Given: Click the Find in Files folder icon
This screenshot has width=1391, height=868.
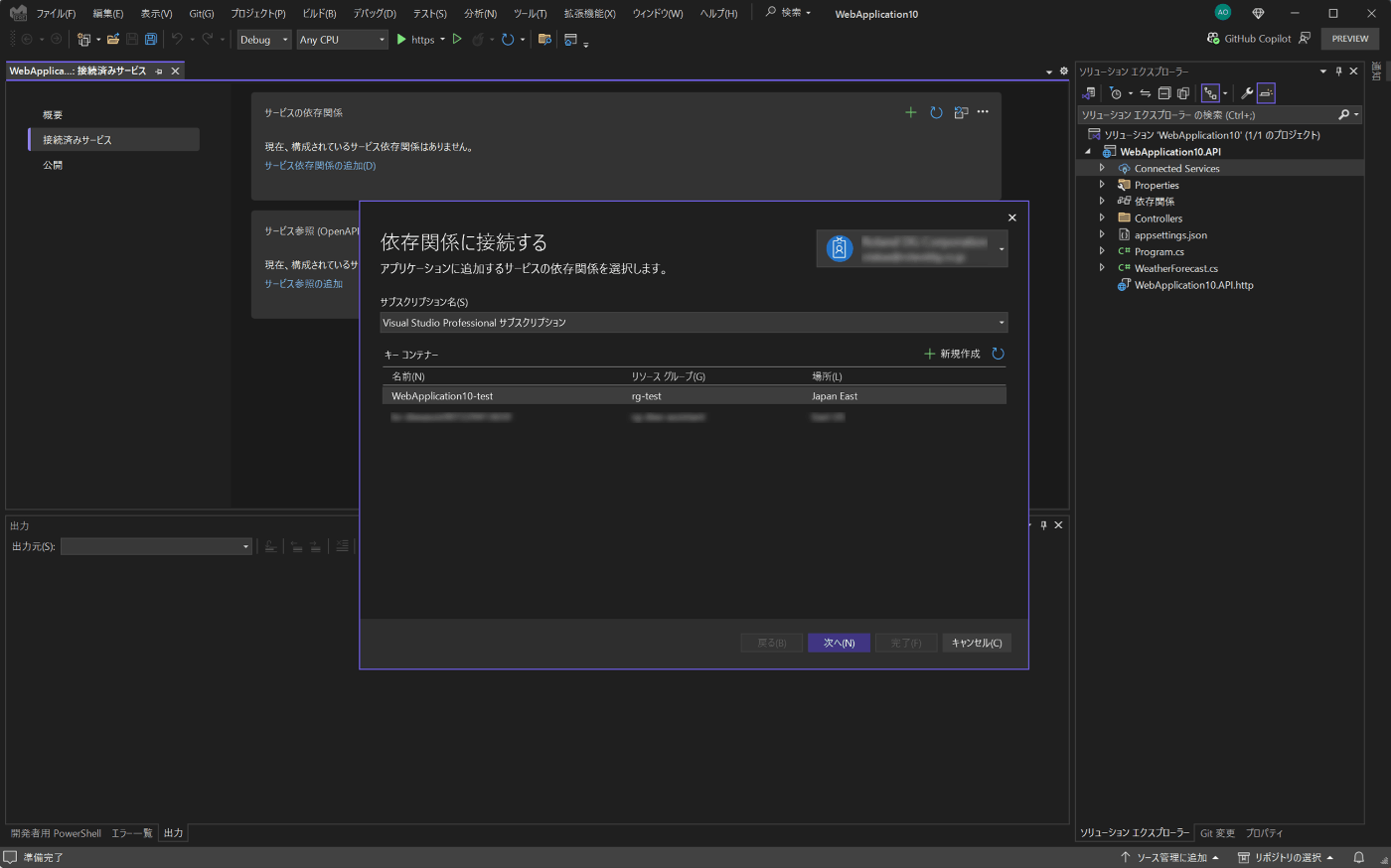Looking at the screenshot, I should pos(544,40).
